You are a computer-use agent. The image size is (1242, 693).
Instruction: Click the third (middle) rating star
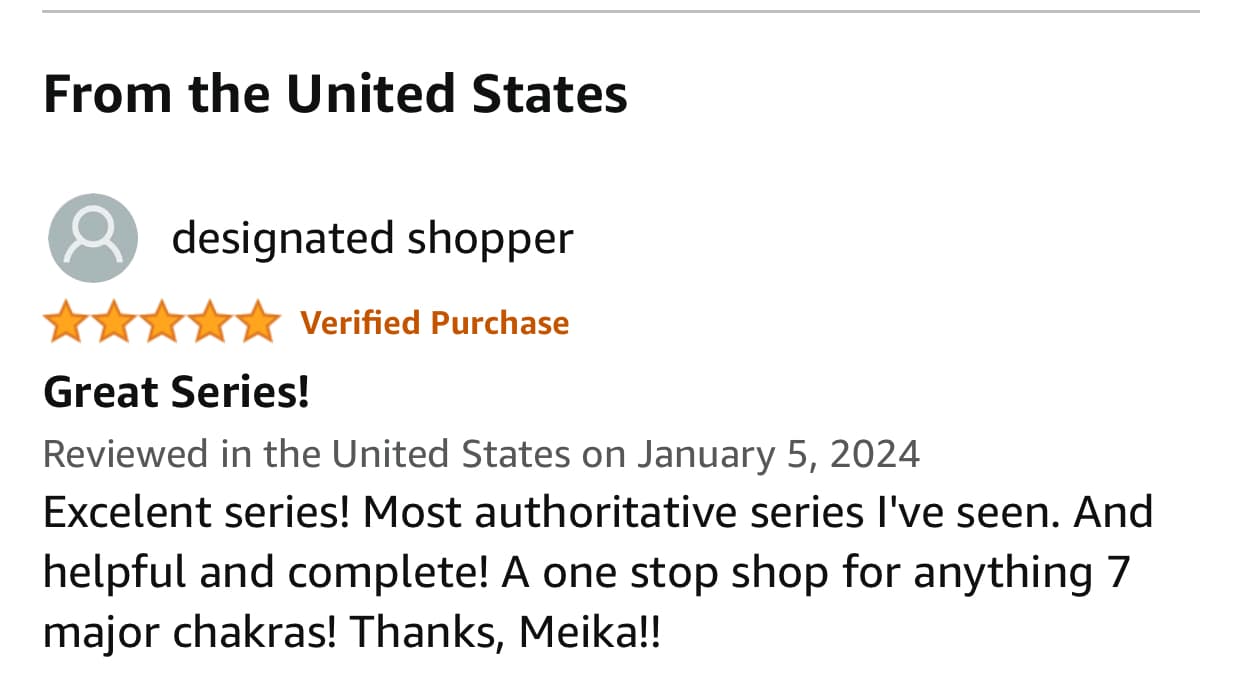click(162, 323)
